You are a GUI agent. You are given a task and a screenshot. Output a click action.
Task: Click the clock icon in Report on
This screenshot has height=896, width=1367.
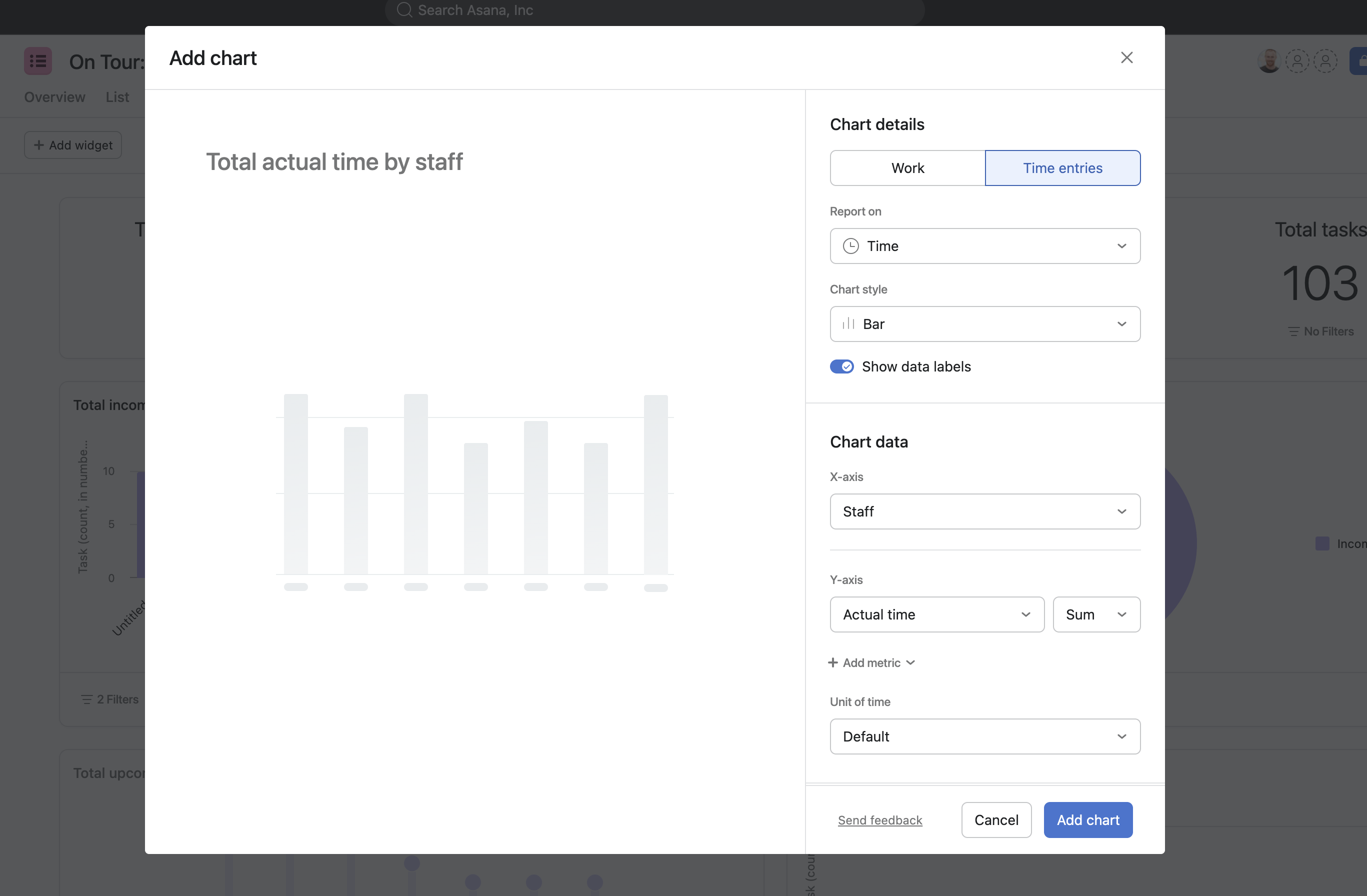tap(850, 246)
